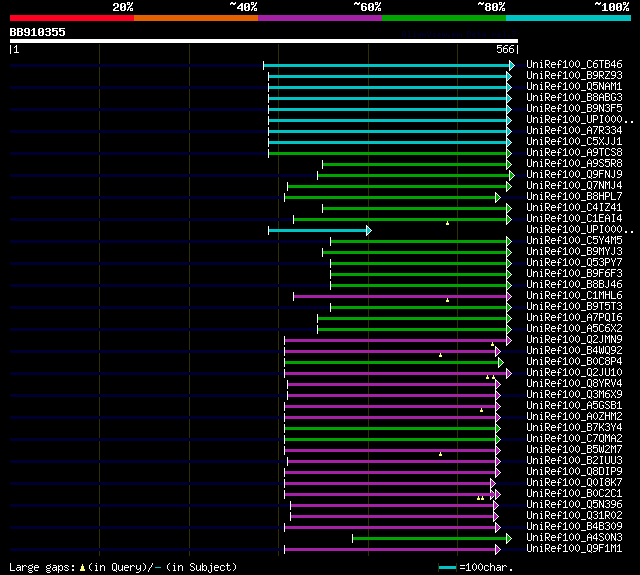
Task: Select the short cyan UPI000 alignment bar
Action: pyautogui.click(x=318, y=231)
